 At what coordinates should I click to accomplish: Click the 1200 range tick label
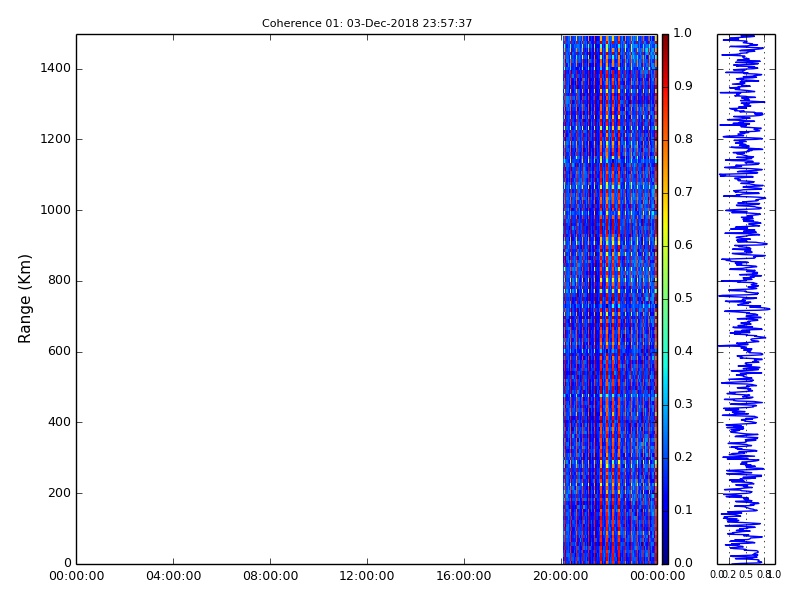56,139
